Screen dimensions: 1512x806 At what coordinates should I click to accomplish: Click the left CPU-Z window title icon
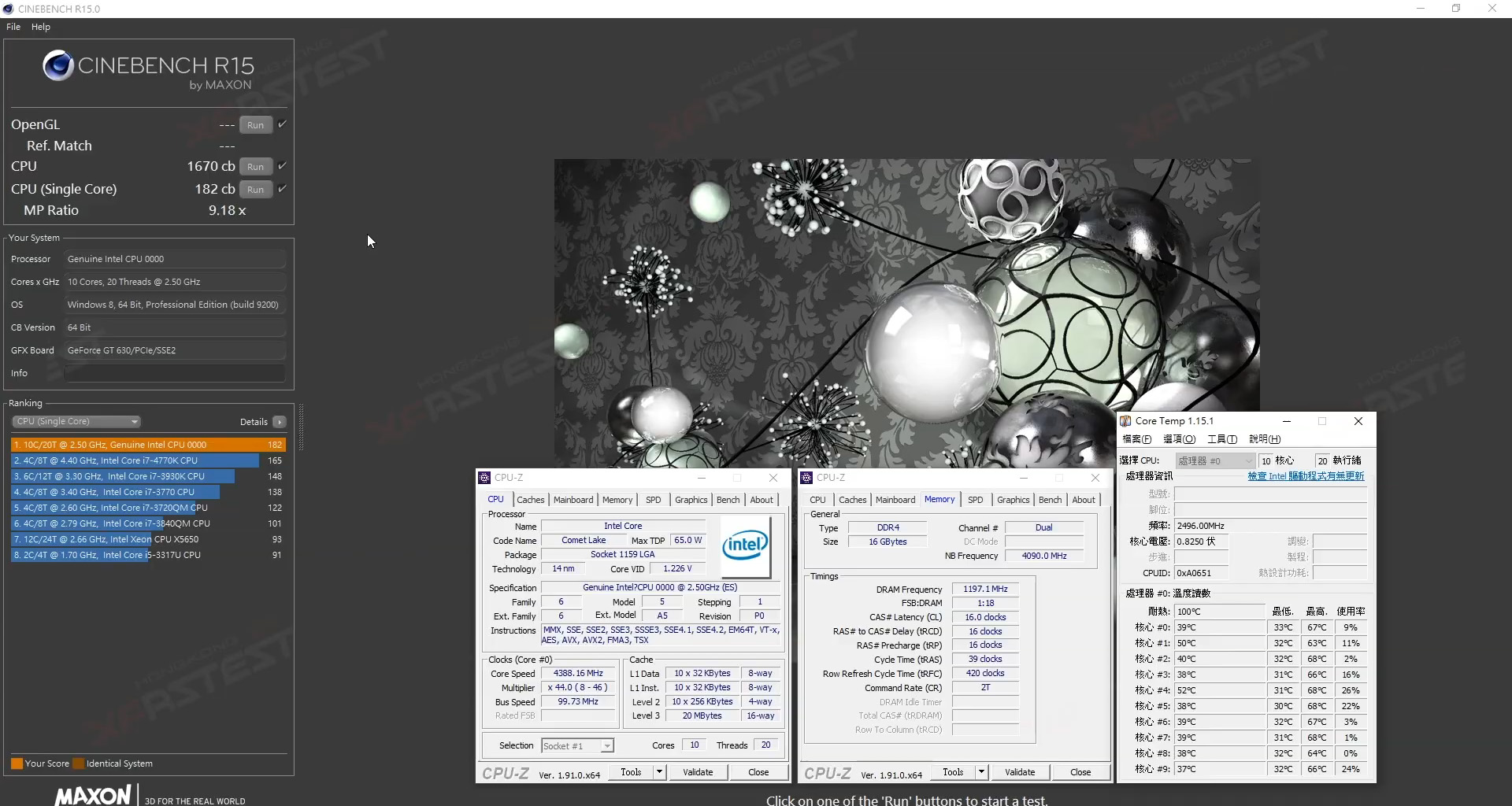pyautogui.click(x=484, y=478)
